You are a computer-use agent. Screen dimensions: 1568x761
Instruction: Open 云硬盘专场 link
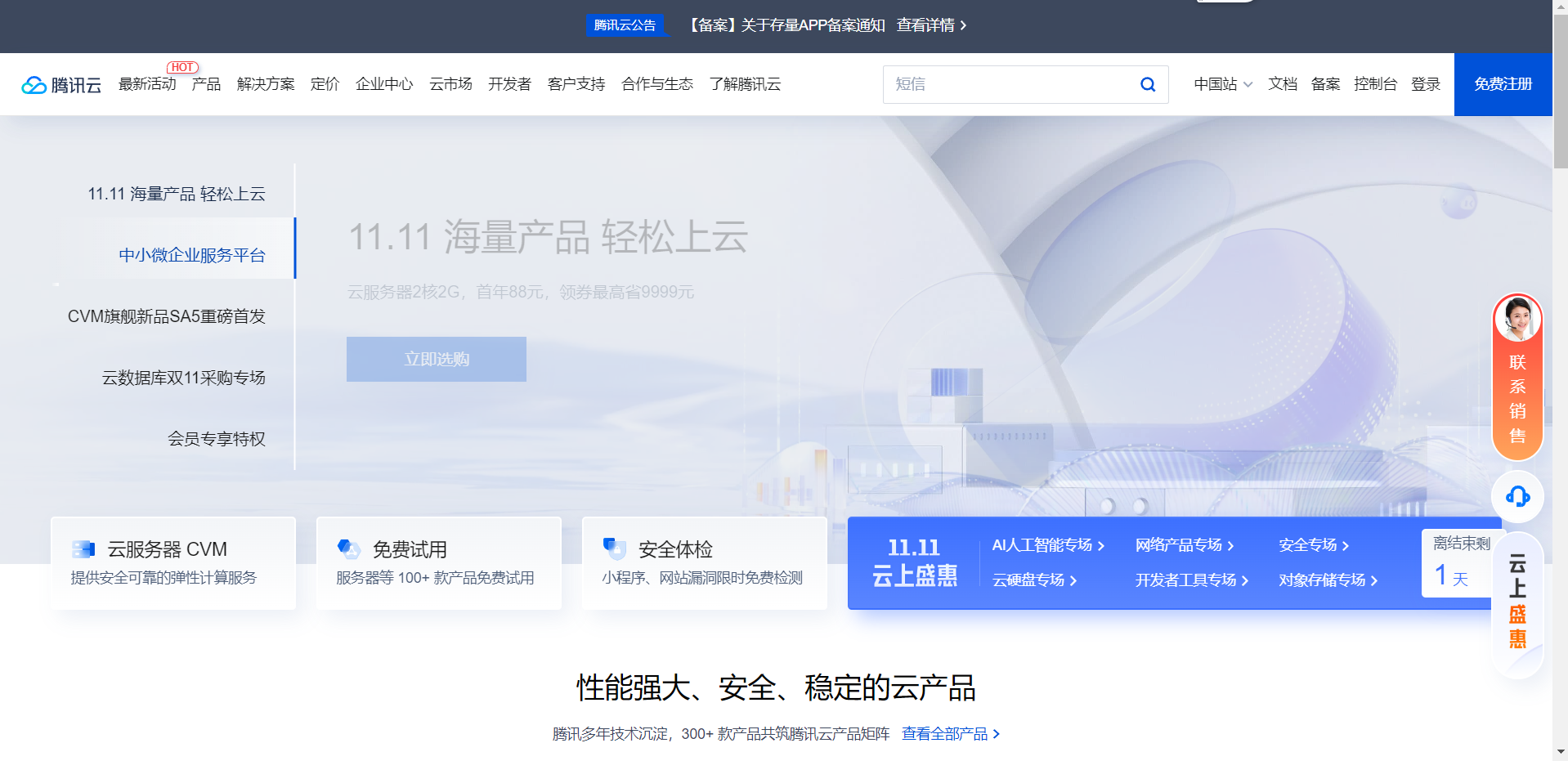click(1034, 580)
